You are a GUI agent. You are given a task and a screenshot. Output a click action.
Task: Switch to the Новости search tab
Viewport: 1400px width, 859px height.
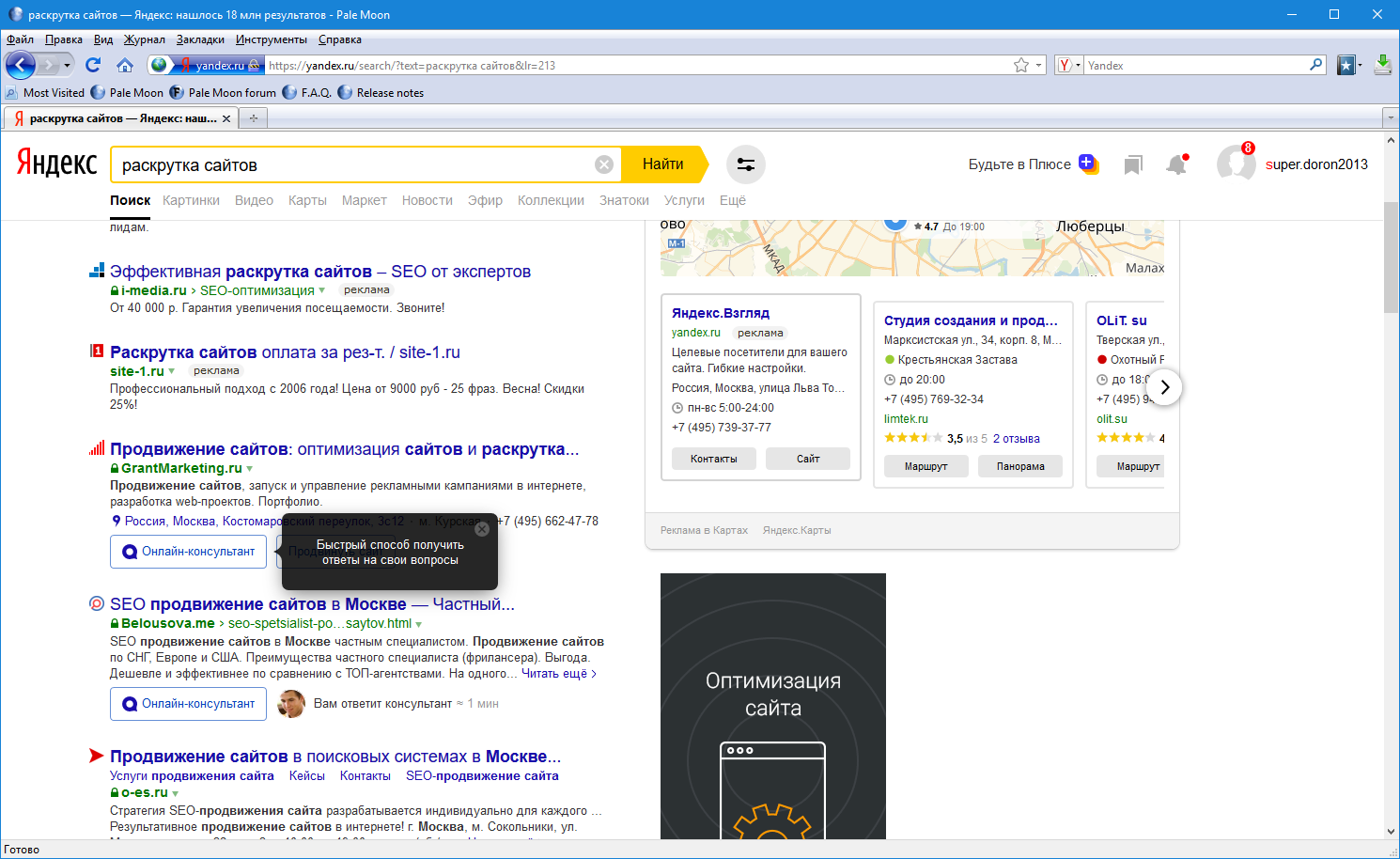coord(428,200)
